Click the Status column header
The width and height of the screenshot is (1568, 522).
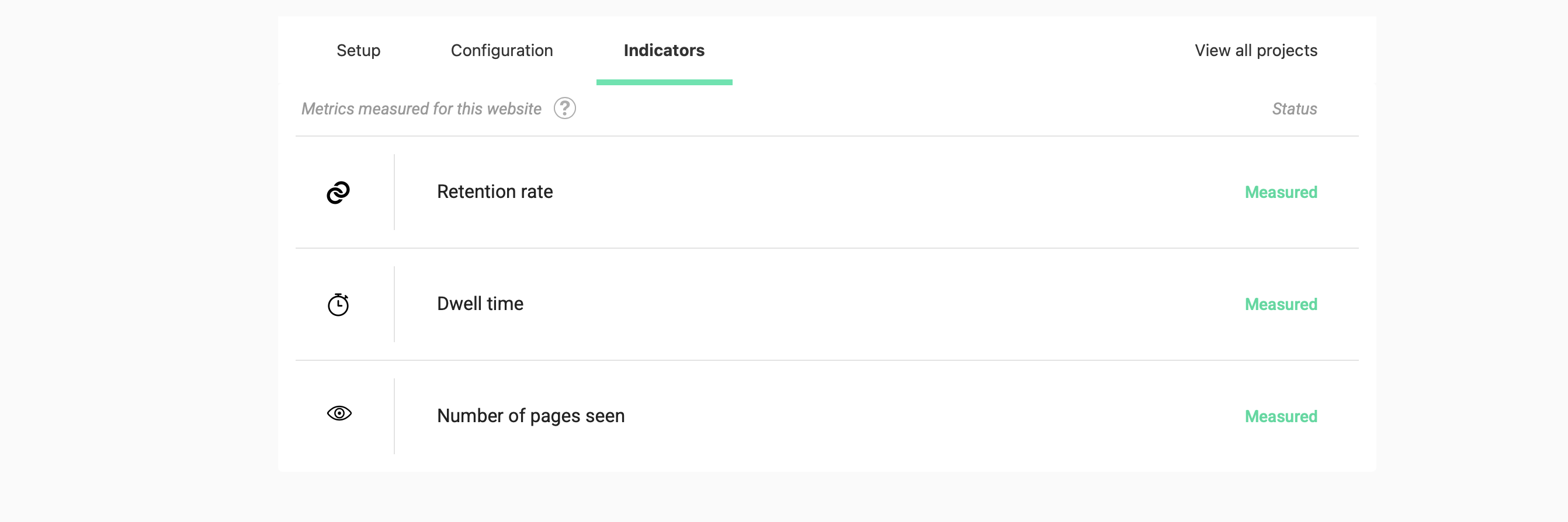point(1294,109)
